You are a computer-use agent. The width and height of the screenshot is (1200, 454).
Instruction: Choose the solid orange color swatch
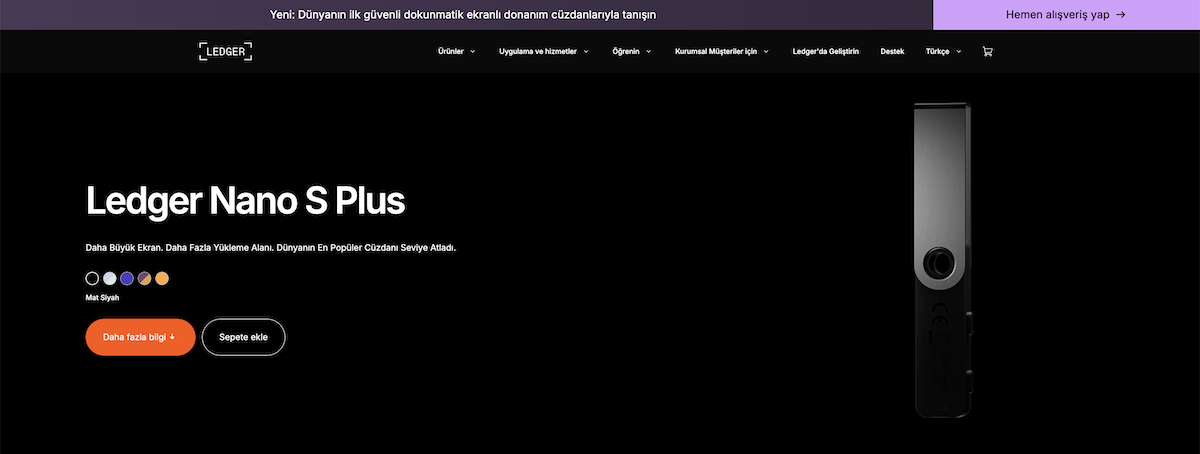[x=162, y=278]
